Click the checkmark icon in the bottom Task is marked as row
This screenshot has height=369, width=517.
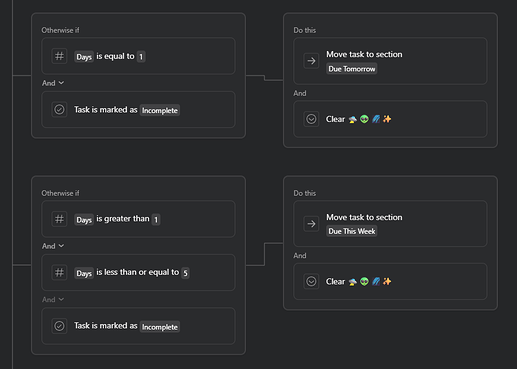click(59, 326)
